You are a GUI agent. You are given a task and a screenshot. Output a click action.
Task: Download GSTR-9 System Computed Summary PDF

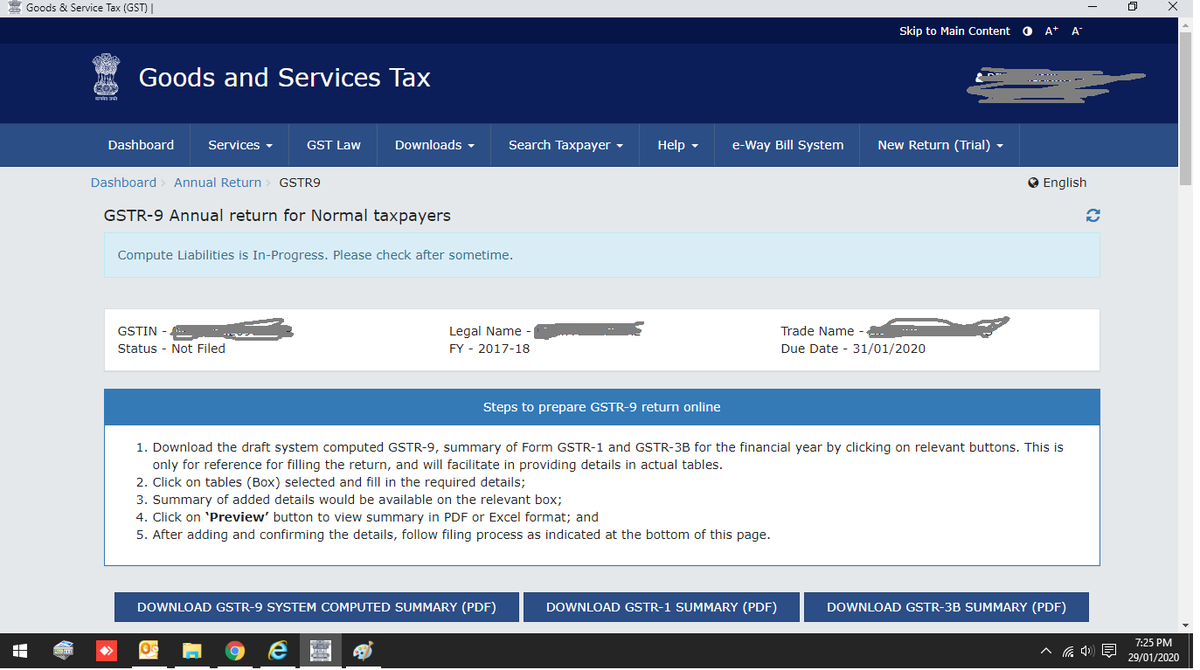click(x=317, y=607)
